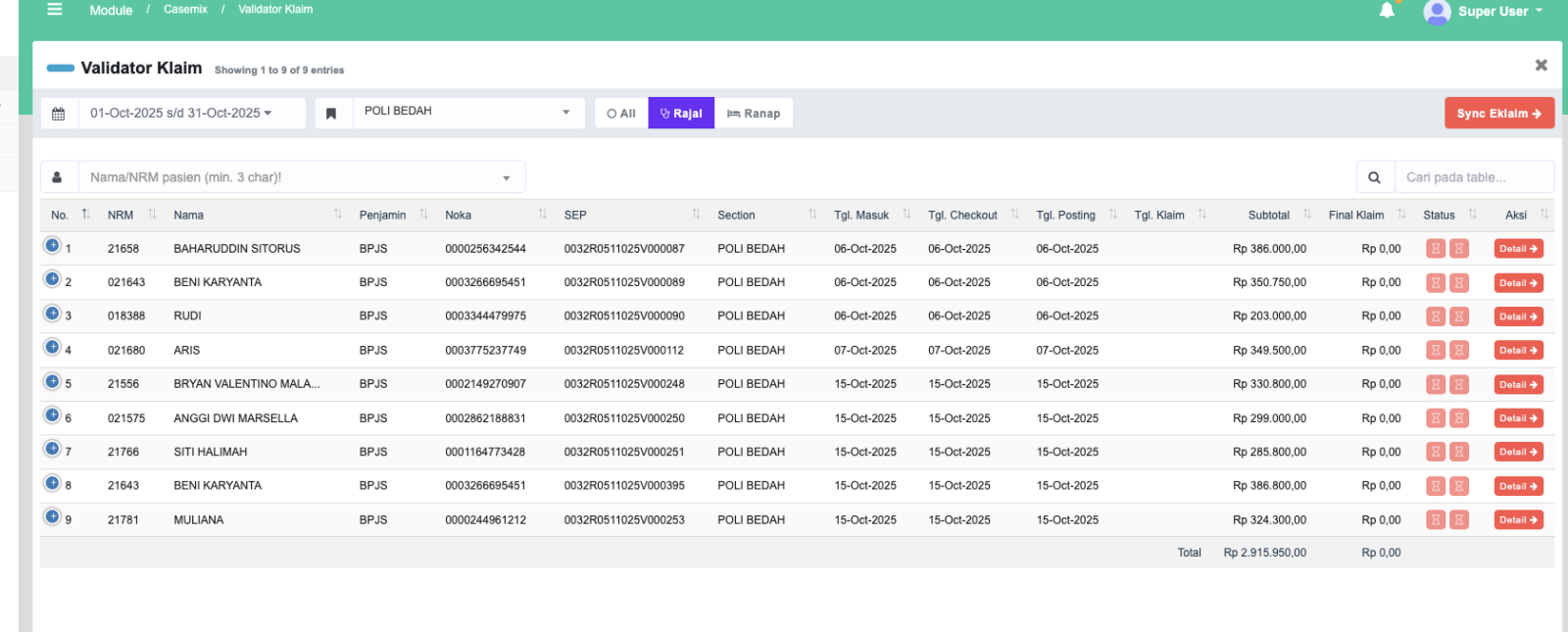Screen dimensions: 1568x632
Task: Click the search magnifier icon
Action: pyautogui.click(x=1374, y=177)
